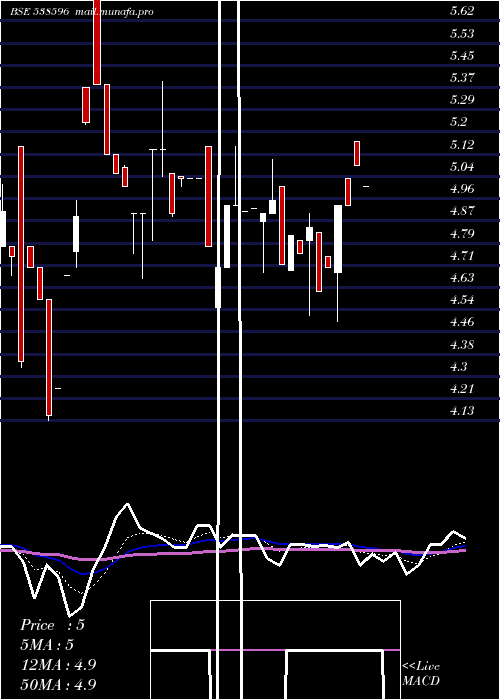The height and width of the screenshot is (700, 500).
Task: Click the '5MA : 5' readout
Action: pos(47,645)
